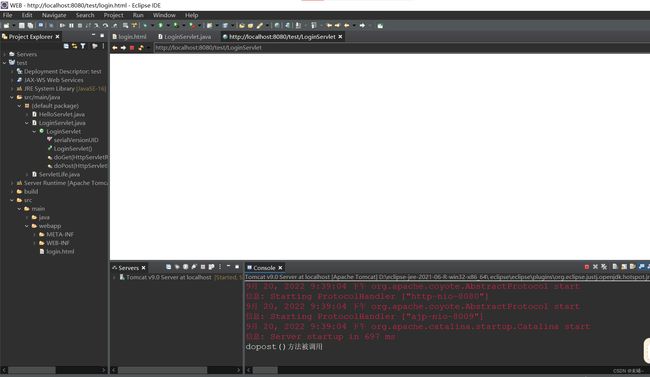Click the Console horizontal scrollbar thumb
The height and width of the screenshot is (377, 650).
click(265, 370)
